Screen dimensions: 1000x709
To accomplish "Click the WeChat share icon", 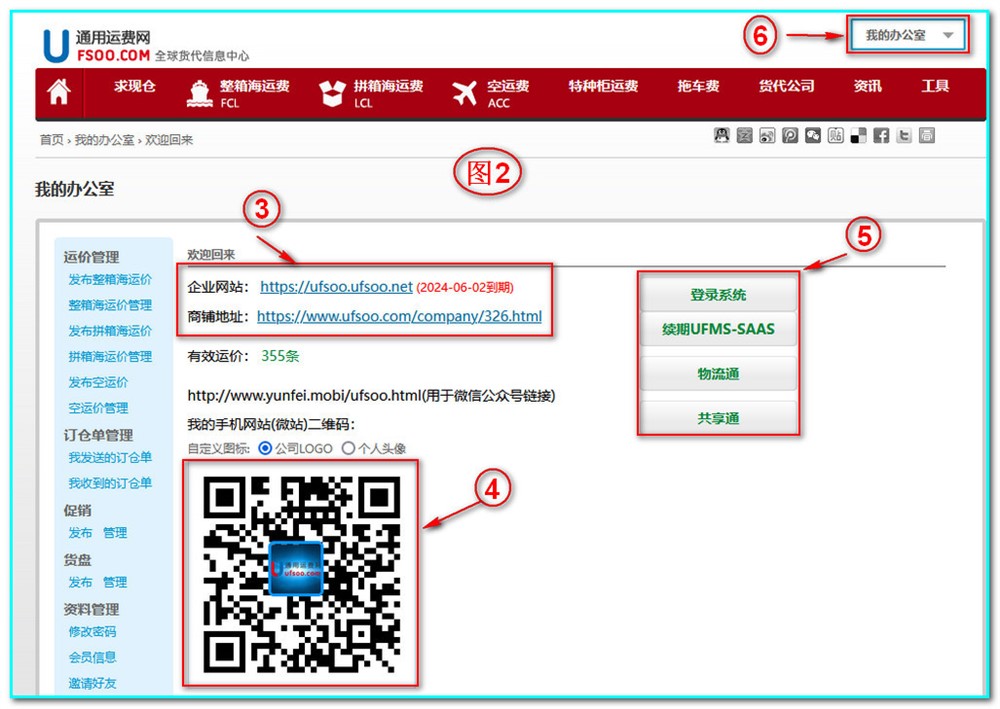I will point(813,136).
